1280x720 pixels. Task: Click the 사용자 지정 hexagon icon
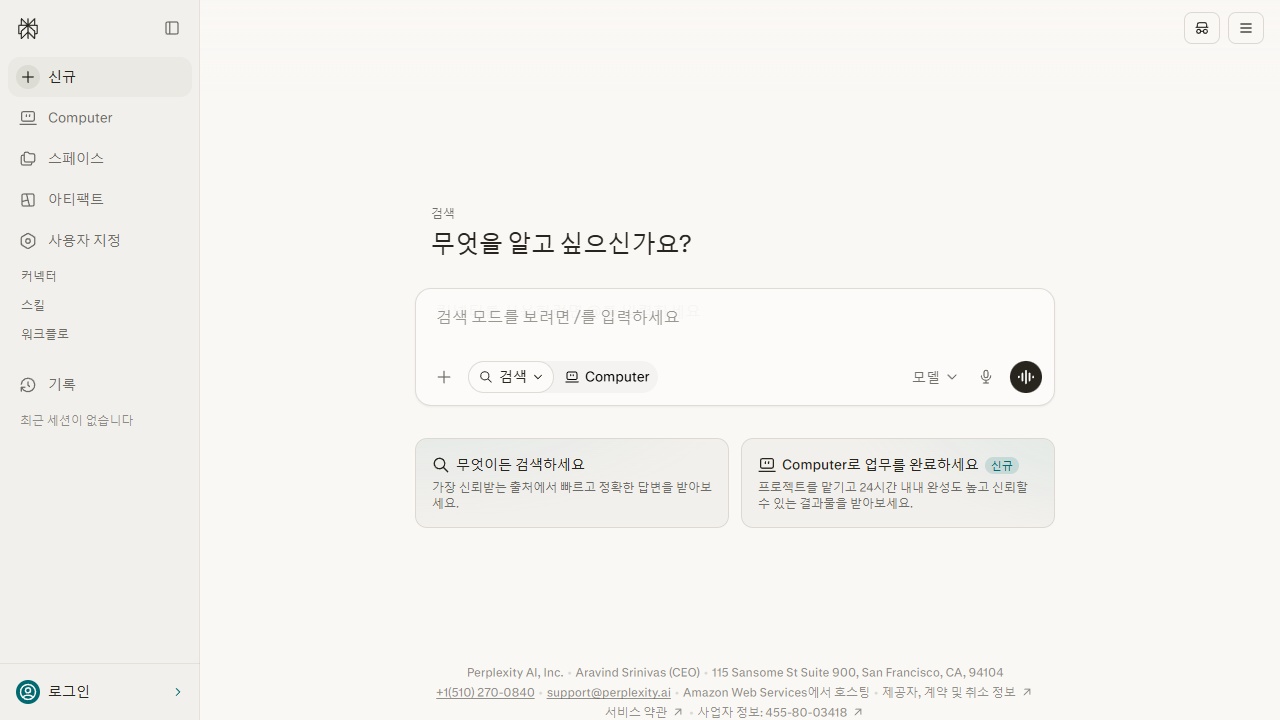pos(28,241)
